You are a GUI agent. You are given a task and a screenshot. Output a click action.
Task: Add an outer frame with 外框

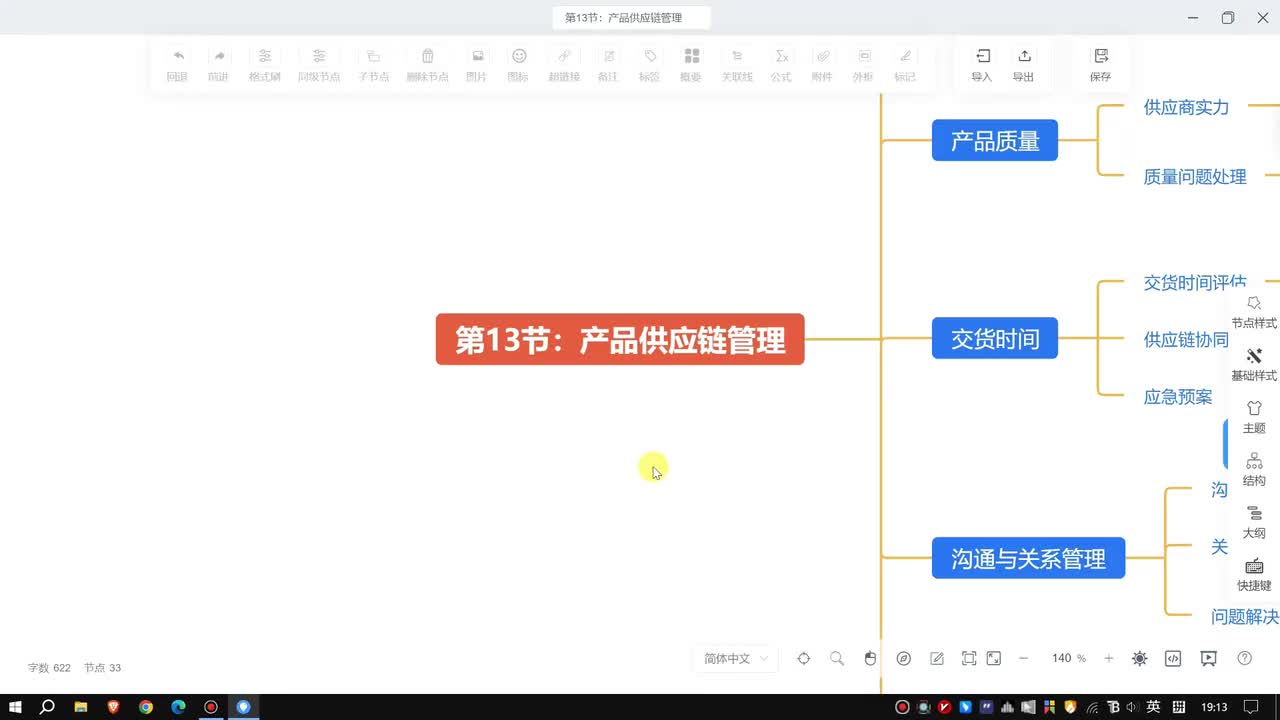coord(863,64)
